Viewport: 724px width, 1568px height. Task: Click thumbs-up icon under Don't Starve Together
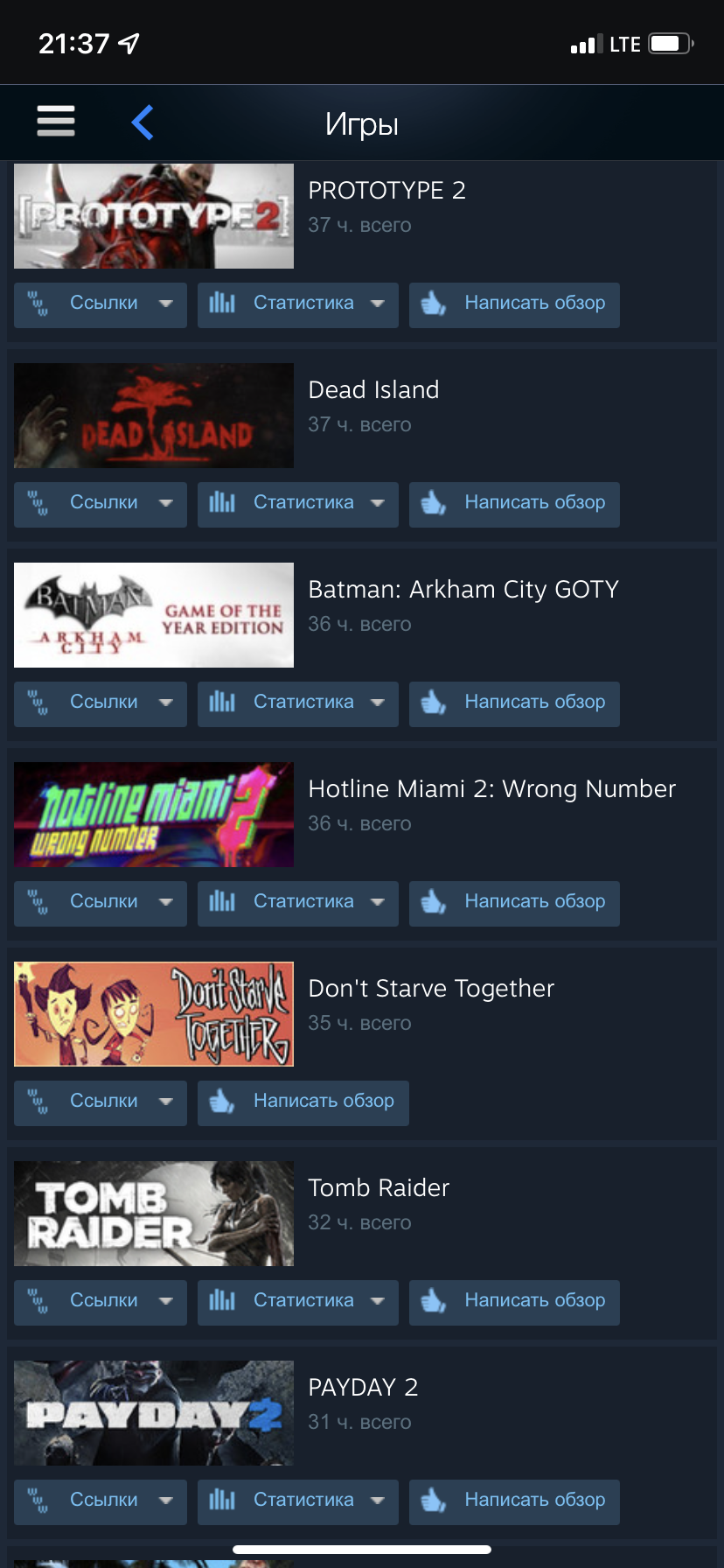point(222,1102)
